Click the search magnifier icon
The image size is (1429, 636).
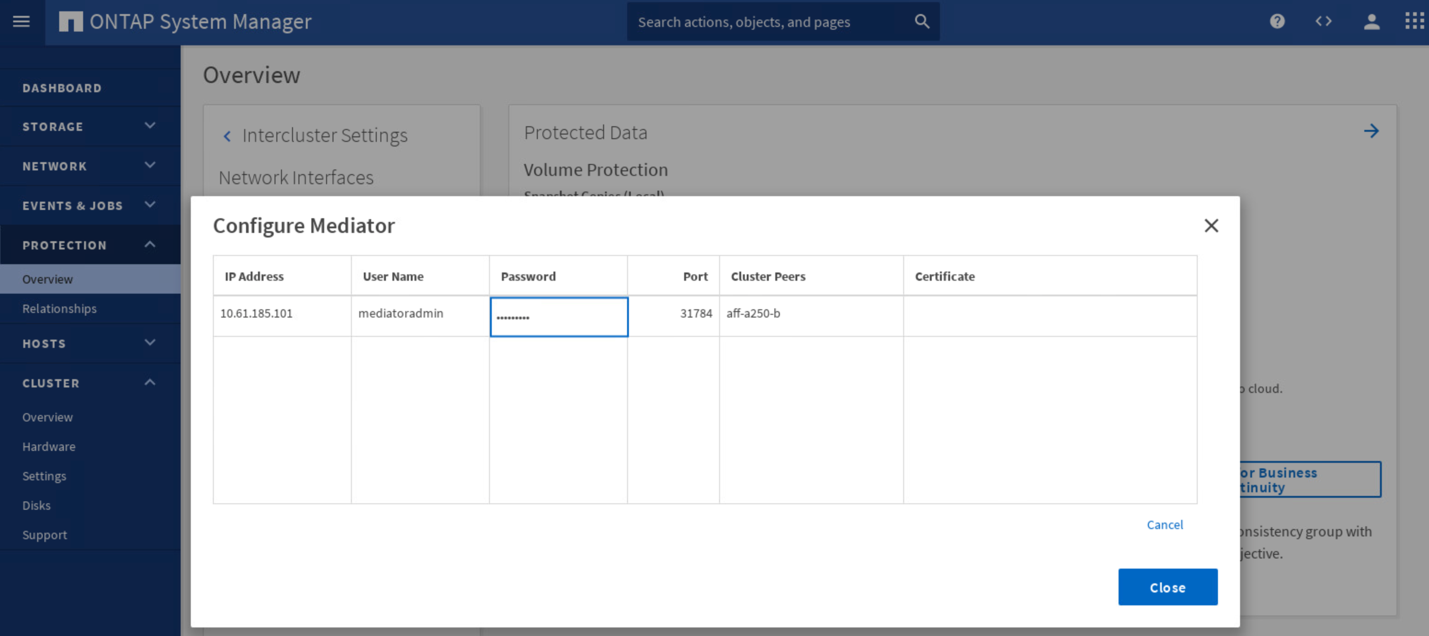pos(921,21)
